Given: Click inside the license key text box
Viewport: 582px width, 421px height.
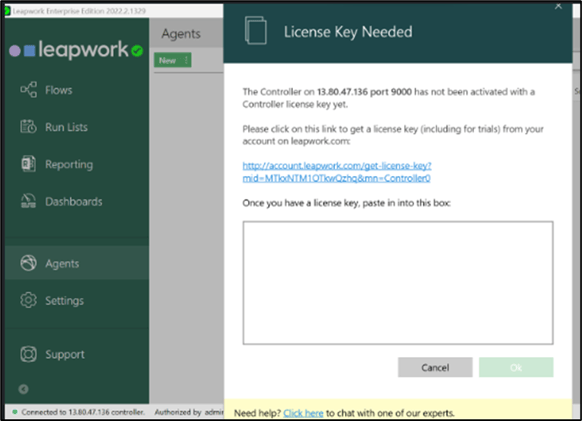Looking at the screenshot, I should click(398, 283).
